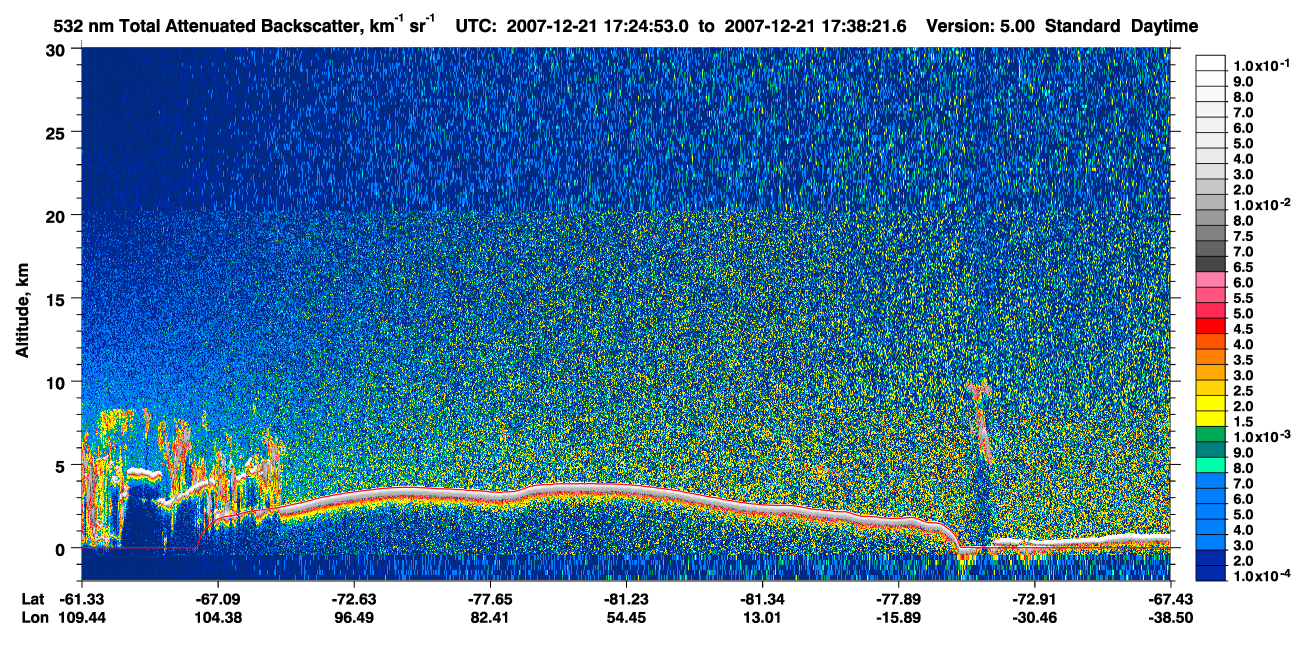Click the pink 6.0 colorbar swatch
This screenshot has width=1300, height=667.
pyautogui.click(x=1211, y=279)
